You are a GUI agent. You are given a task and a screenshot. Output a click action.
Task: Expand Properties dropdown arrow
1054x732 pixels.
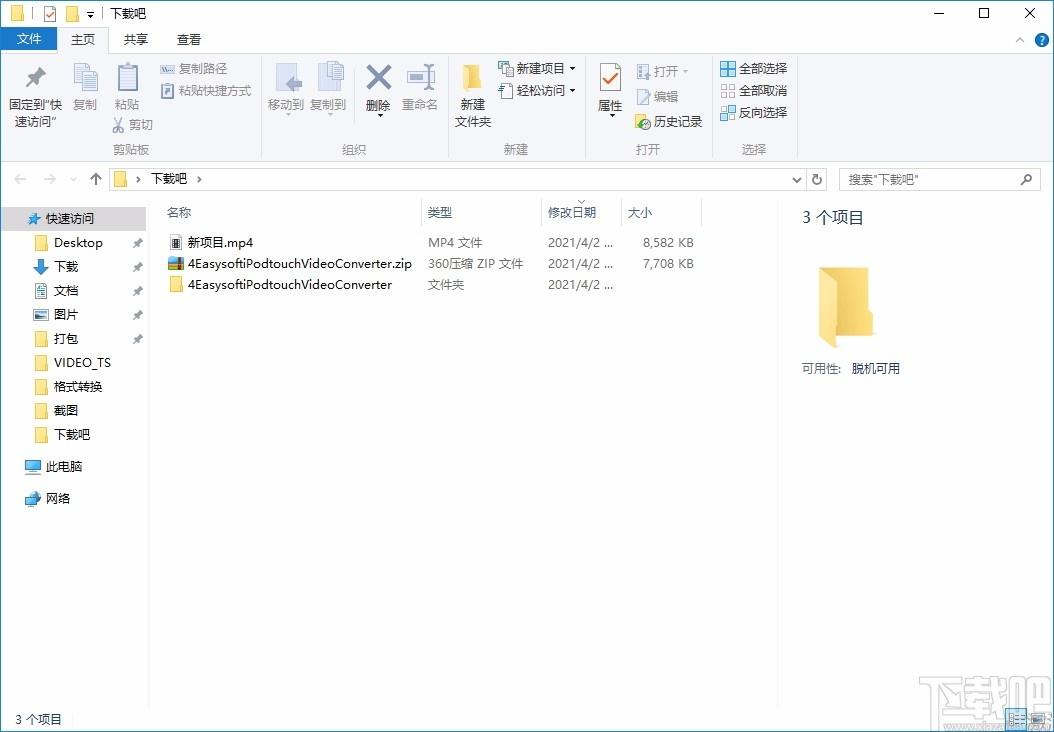(x=612, y=116)
